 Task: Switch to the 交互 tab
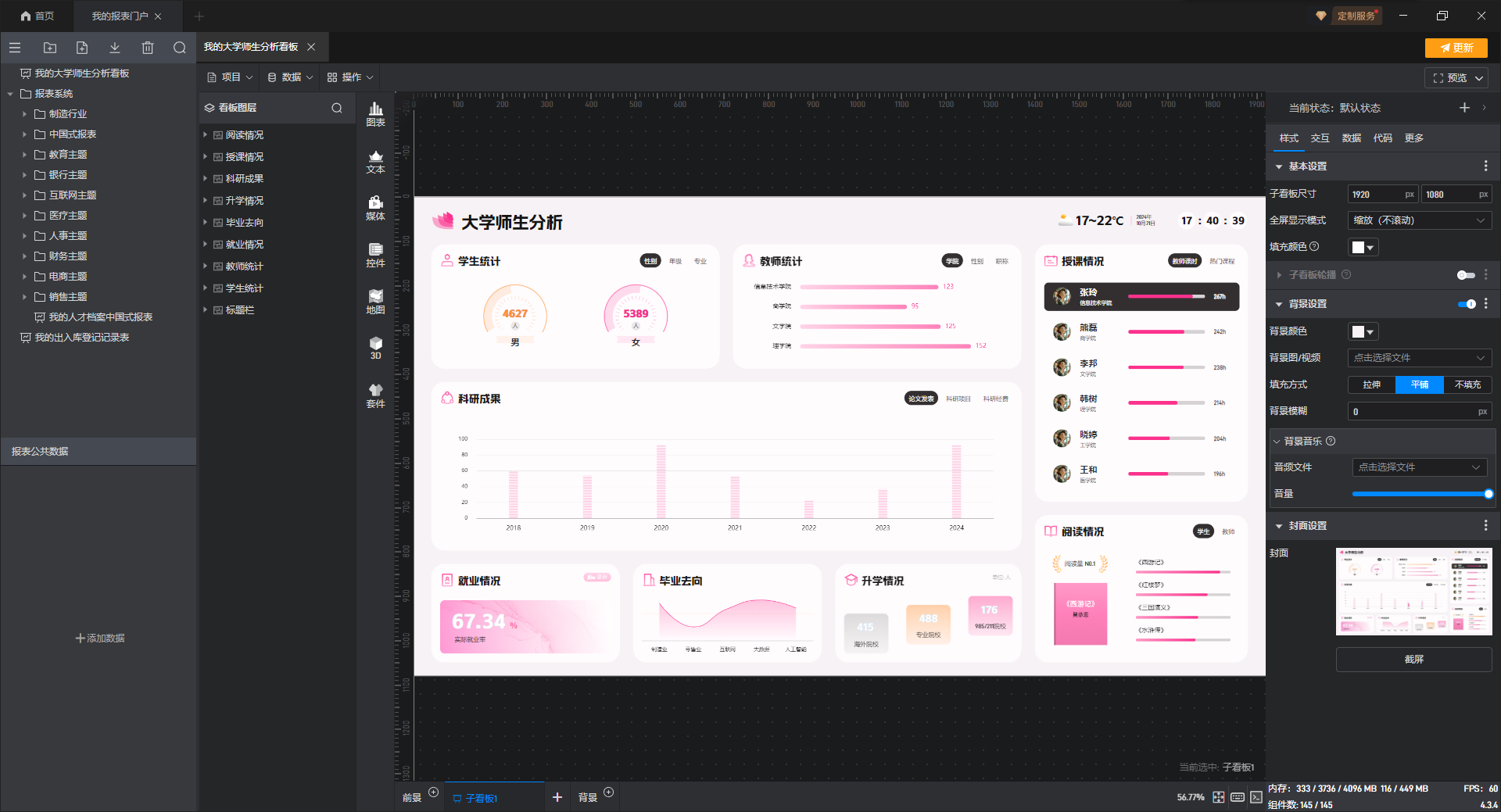tap(1320, 138)
